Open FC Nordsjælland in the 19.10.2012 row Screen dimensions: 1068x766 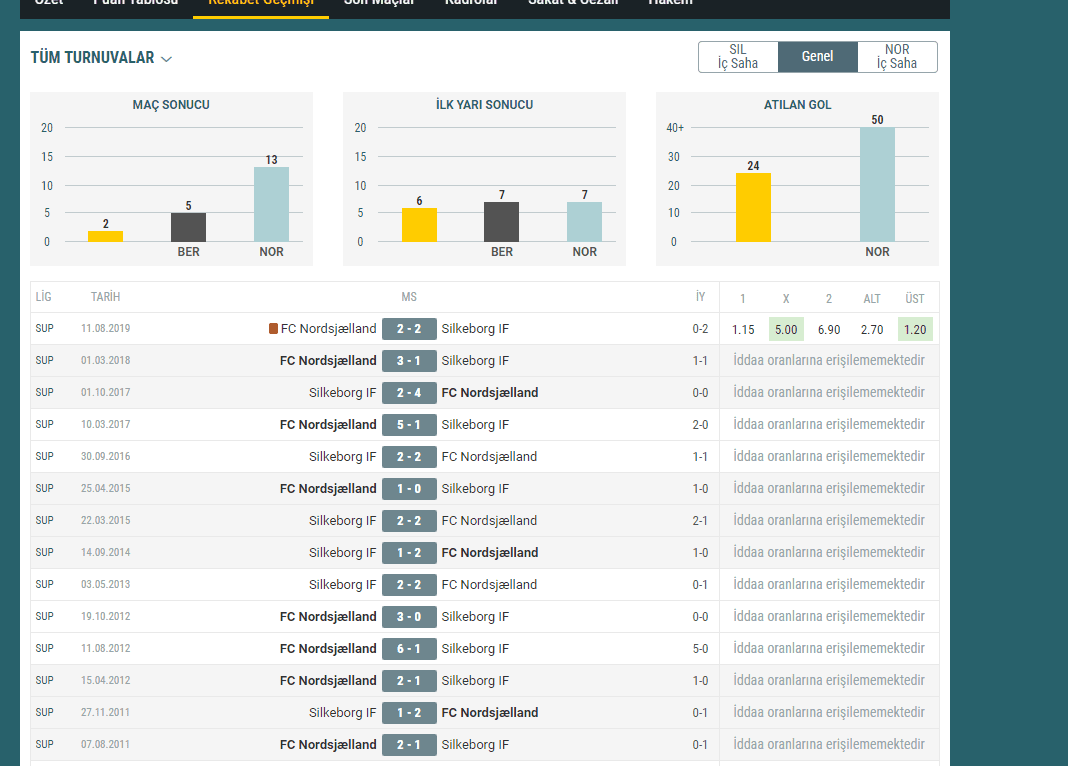pos(328,617)
